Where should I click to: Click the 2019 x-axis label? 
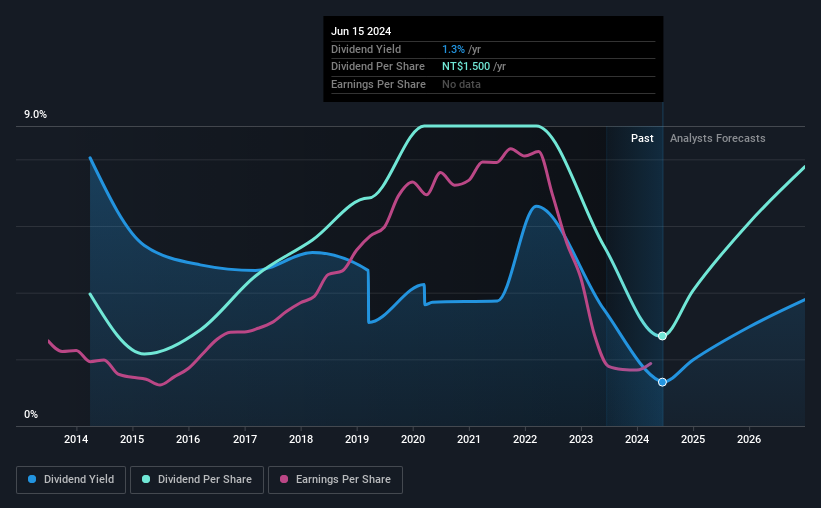click(357, 439)
